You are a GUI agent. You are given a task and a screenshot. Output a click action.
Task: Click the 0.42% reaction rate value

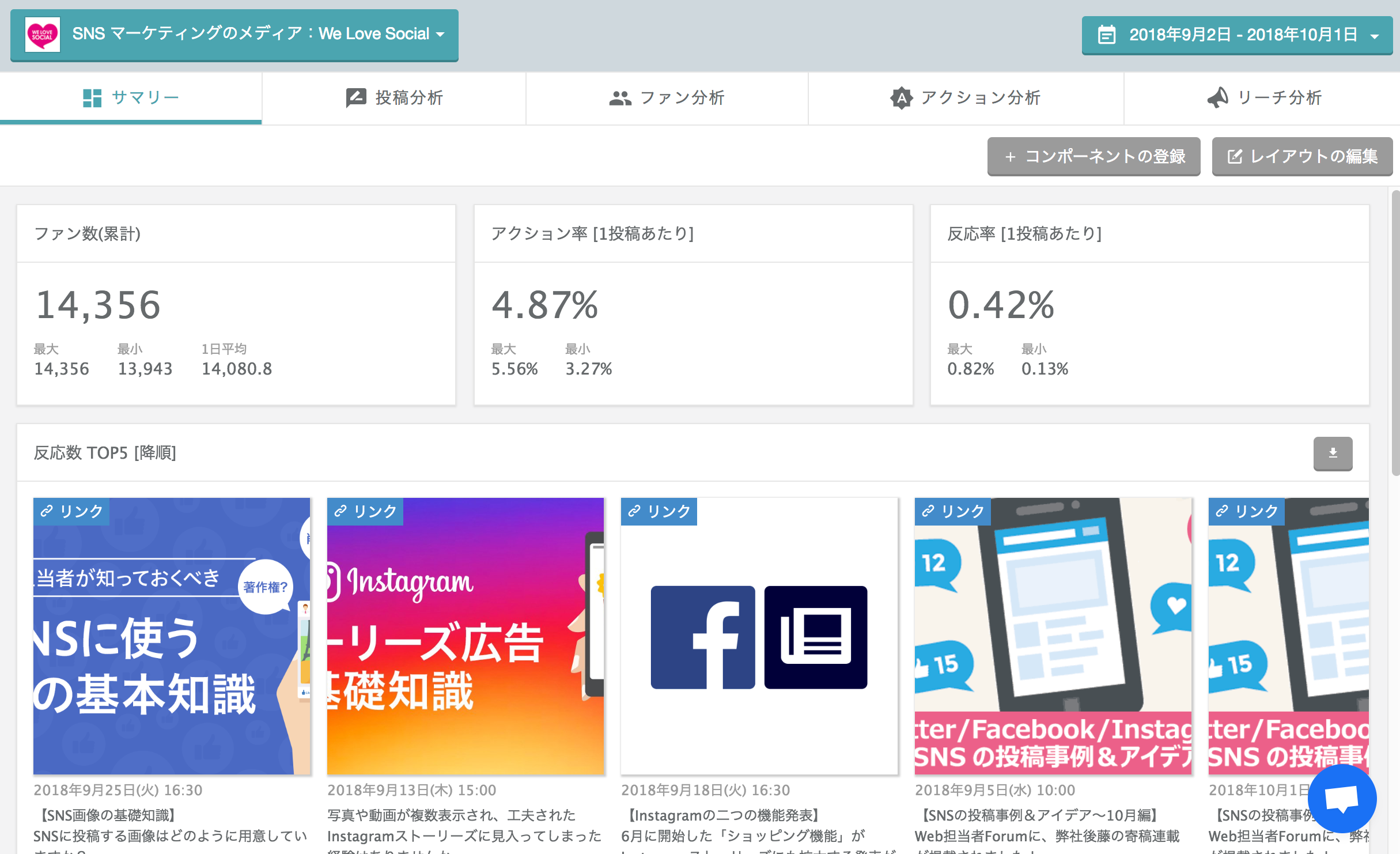[x=1001, y=305]
